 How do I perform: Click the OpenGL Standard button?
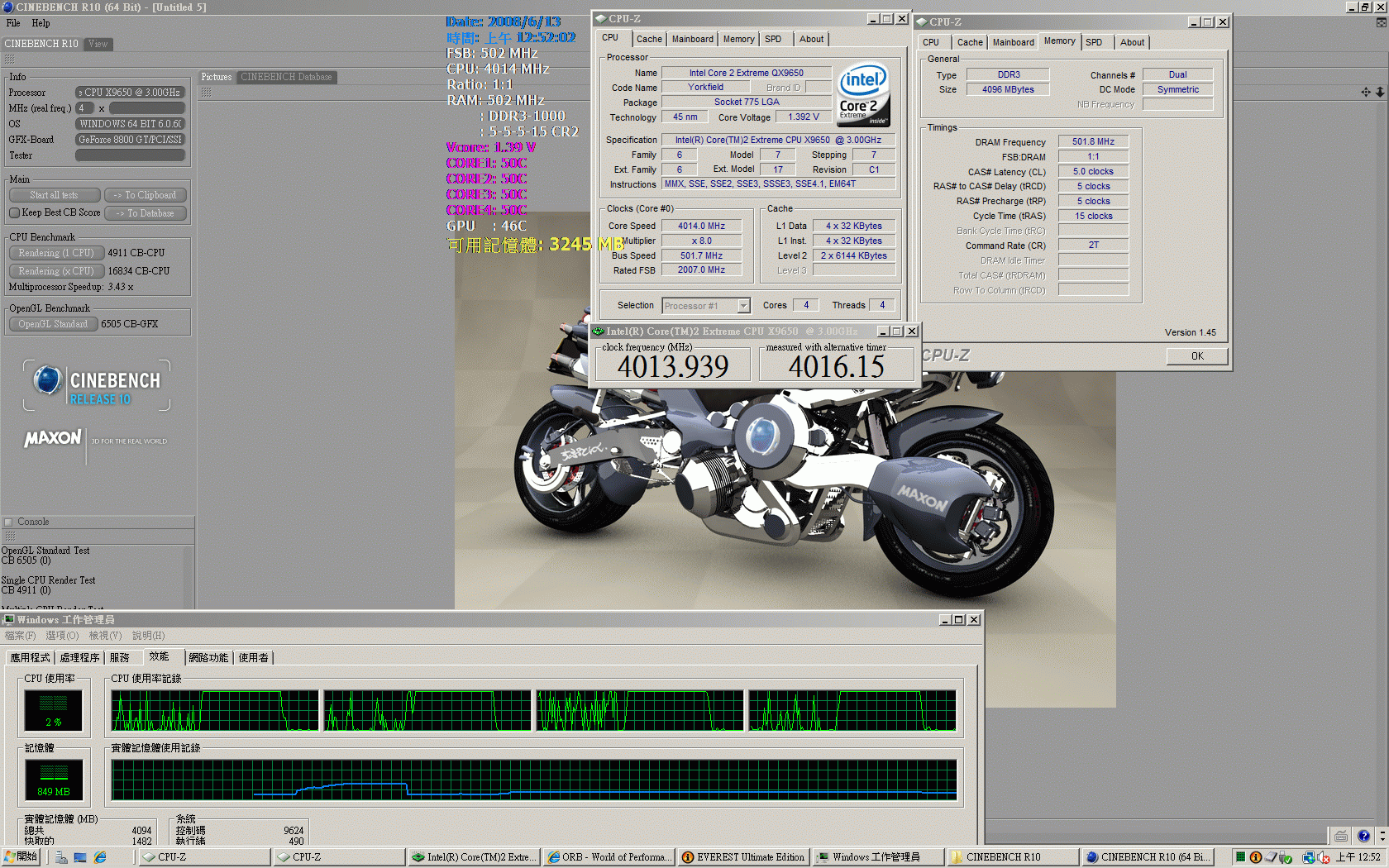click(x=54, y=324)
